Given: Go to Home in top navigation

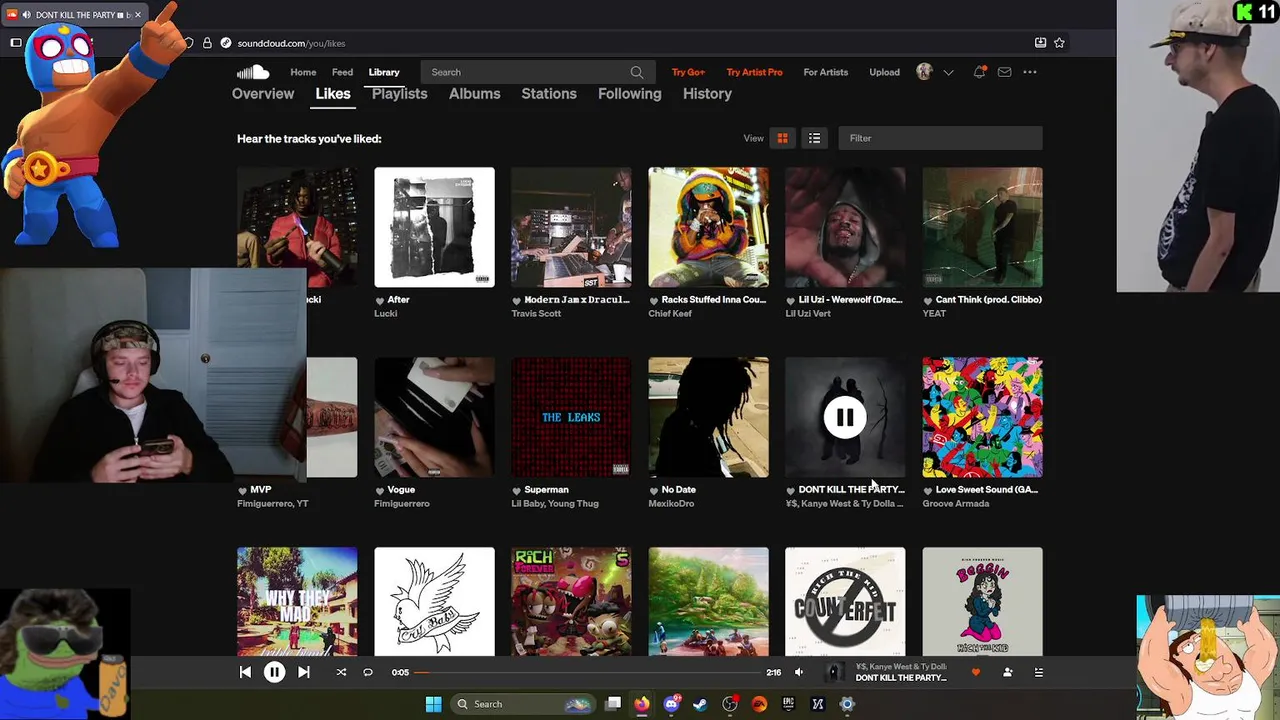Looking at the screenshot, I should (303, 72).
